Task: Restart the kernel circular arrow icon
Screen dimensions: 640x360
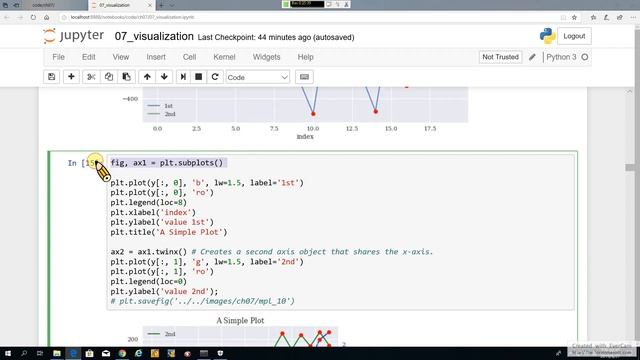Action: pos(215,77)
